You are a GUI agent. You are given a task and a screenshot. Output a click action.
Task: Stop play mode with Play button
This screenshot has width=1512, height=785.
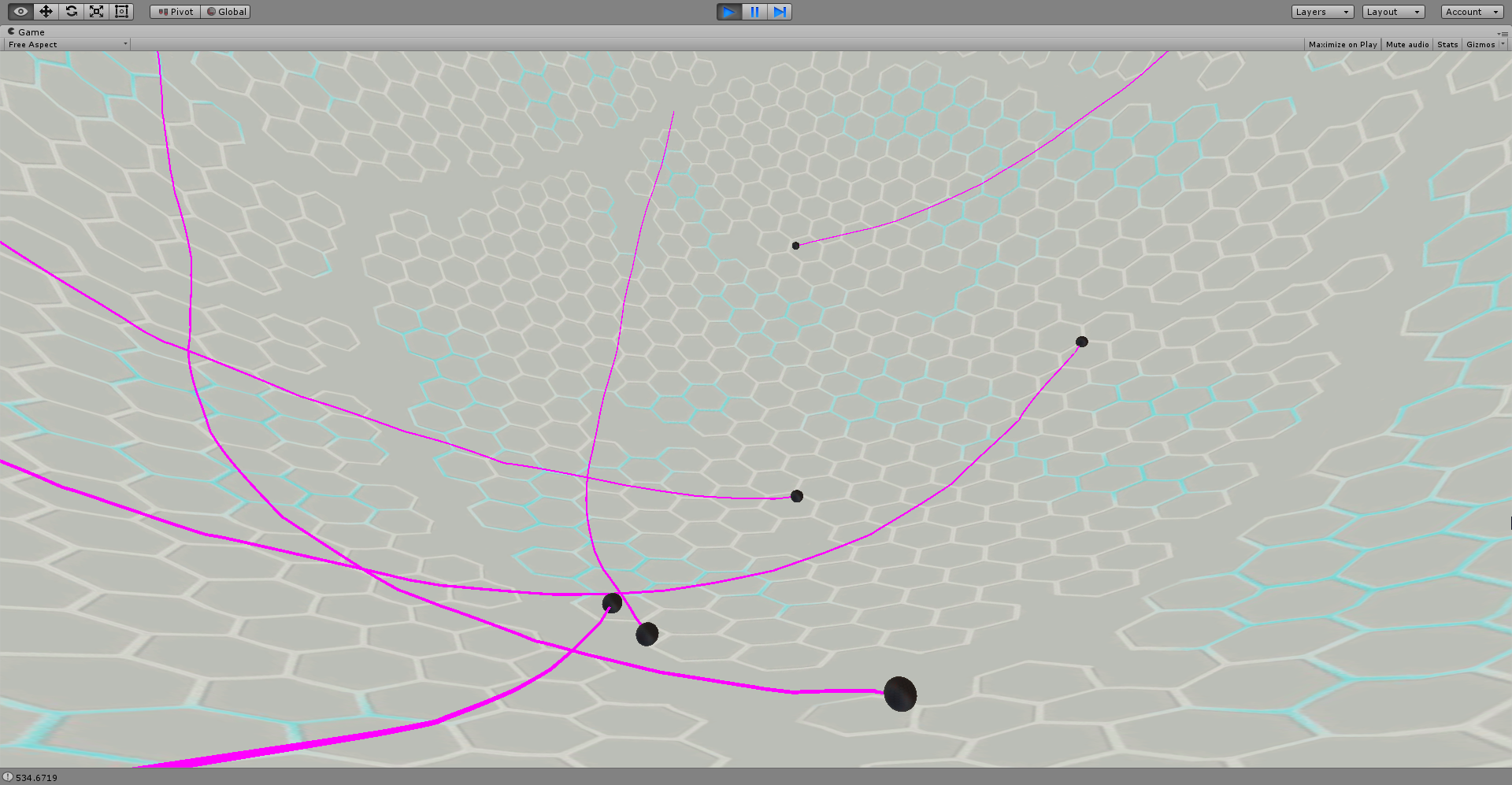coord(729,12)
